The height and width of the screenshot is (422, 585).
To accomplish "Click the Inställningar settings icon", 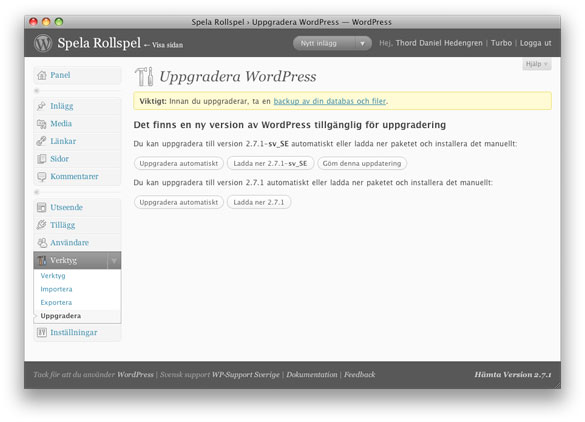I will coord(41,332).
